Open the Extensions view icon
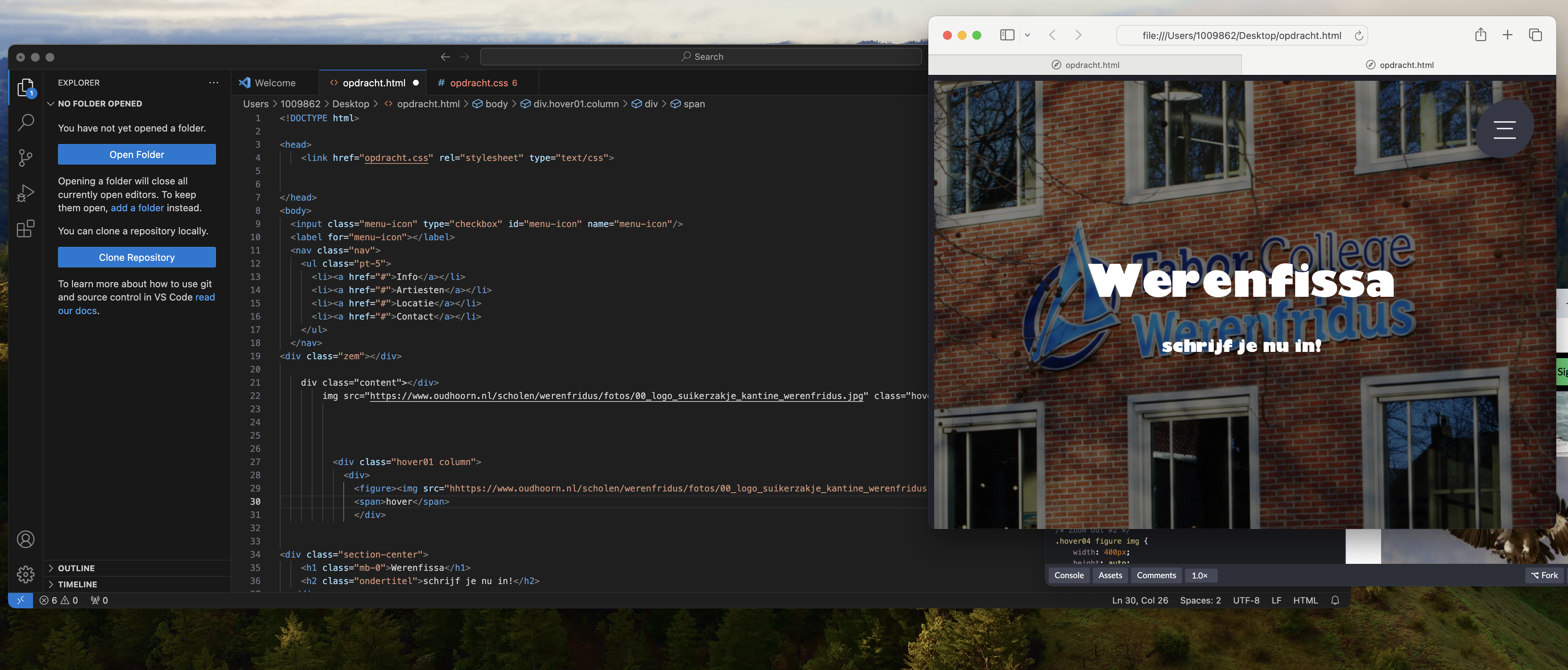1568x670 pixels. pos(26,229)
